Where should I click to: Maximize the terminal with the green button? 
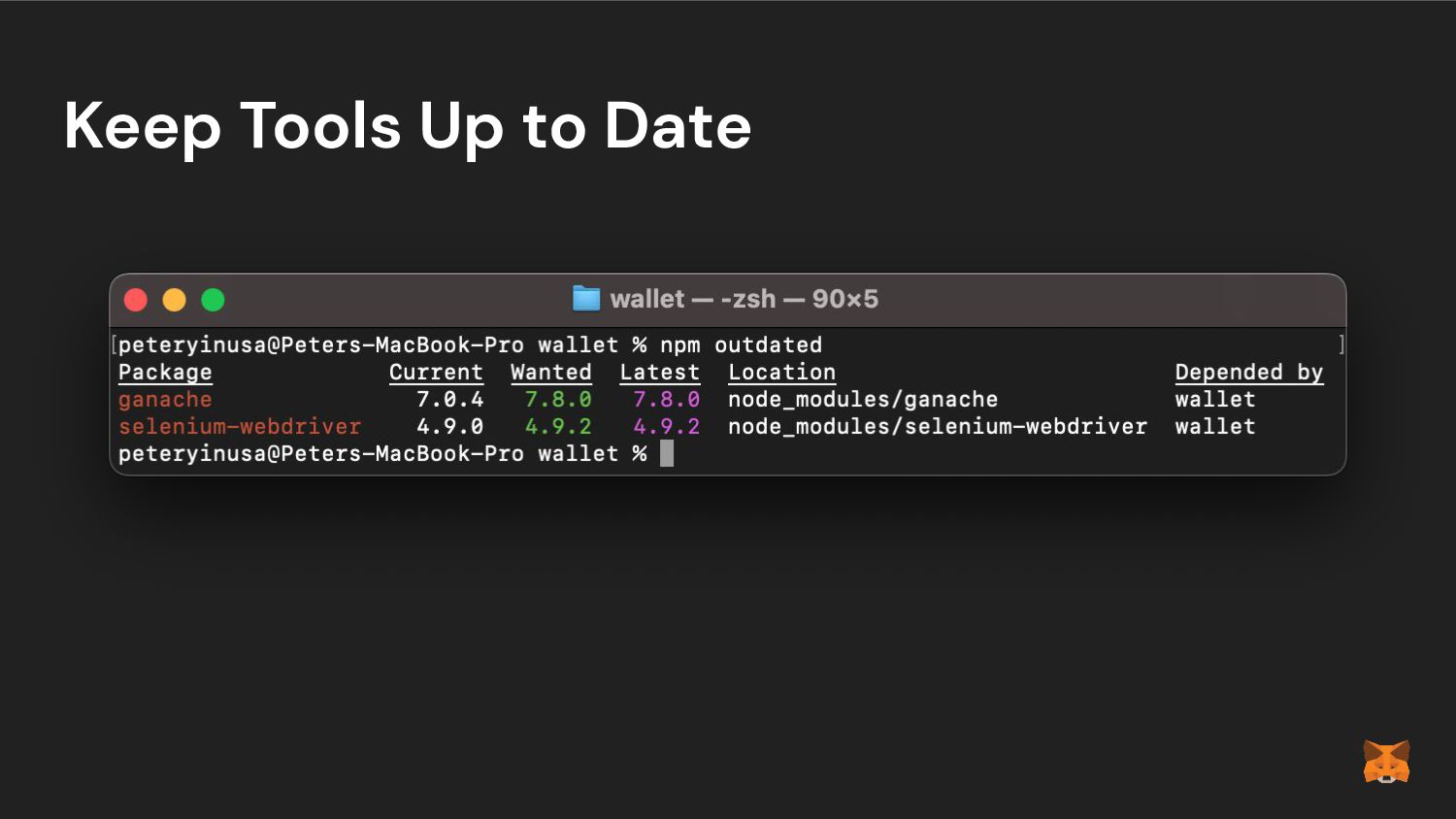[214, 300]
